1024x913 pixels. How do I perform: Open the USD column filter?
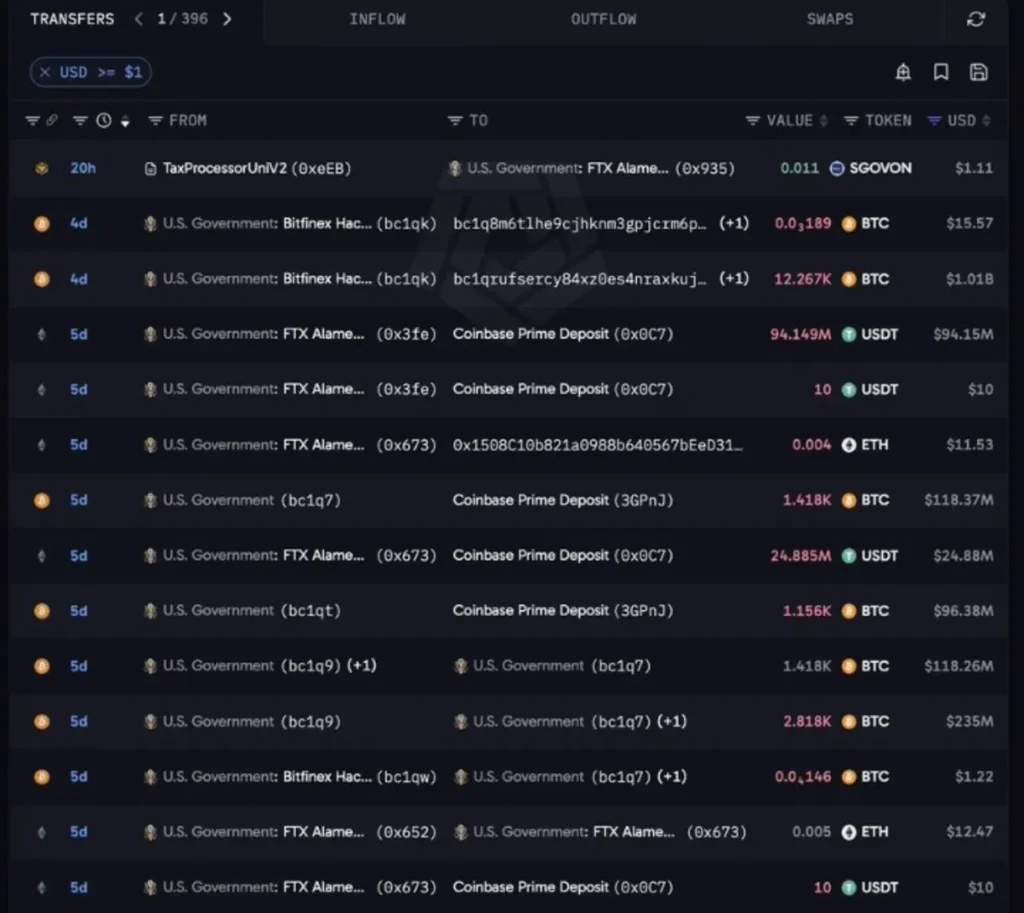(x=935, y=120)
